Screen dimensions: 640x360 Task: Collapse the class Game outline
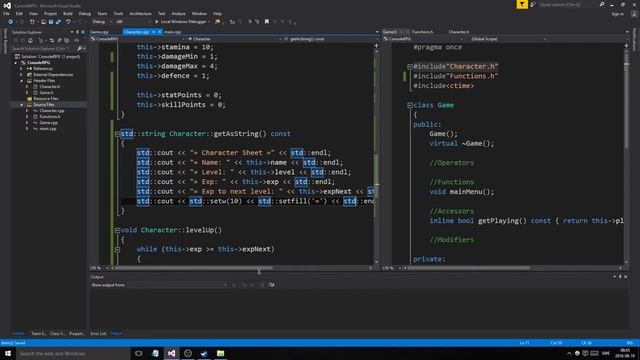pyautogui.click(x=410, y=105)
